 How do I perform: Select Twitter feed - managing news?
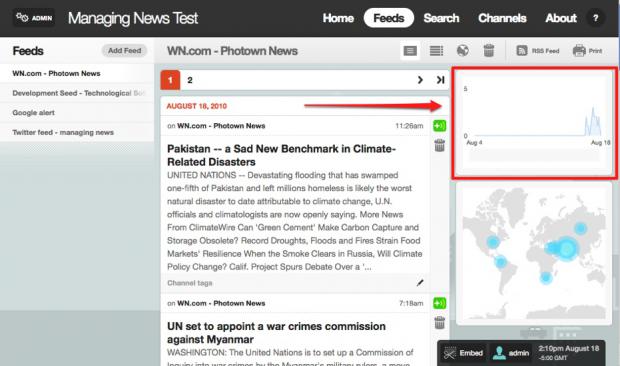coord(77,132)
